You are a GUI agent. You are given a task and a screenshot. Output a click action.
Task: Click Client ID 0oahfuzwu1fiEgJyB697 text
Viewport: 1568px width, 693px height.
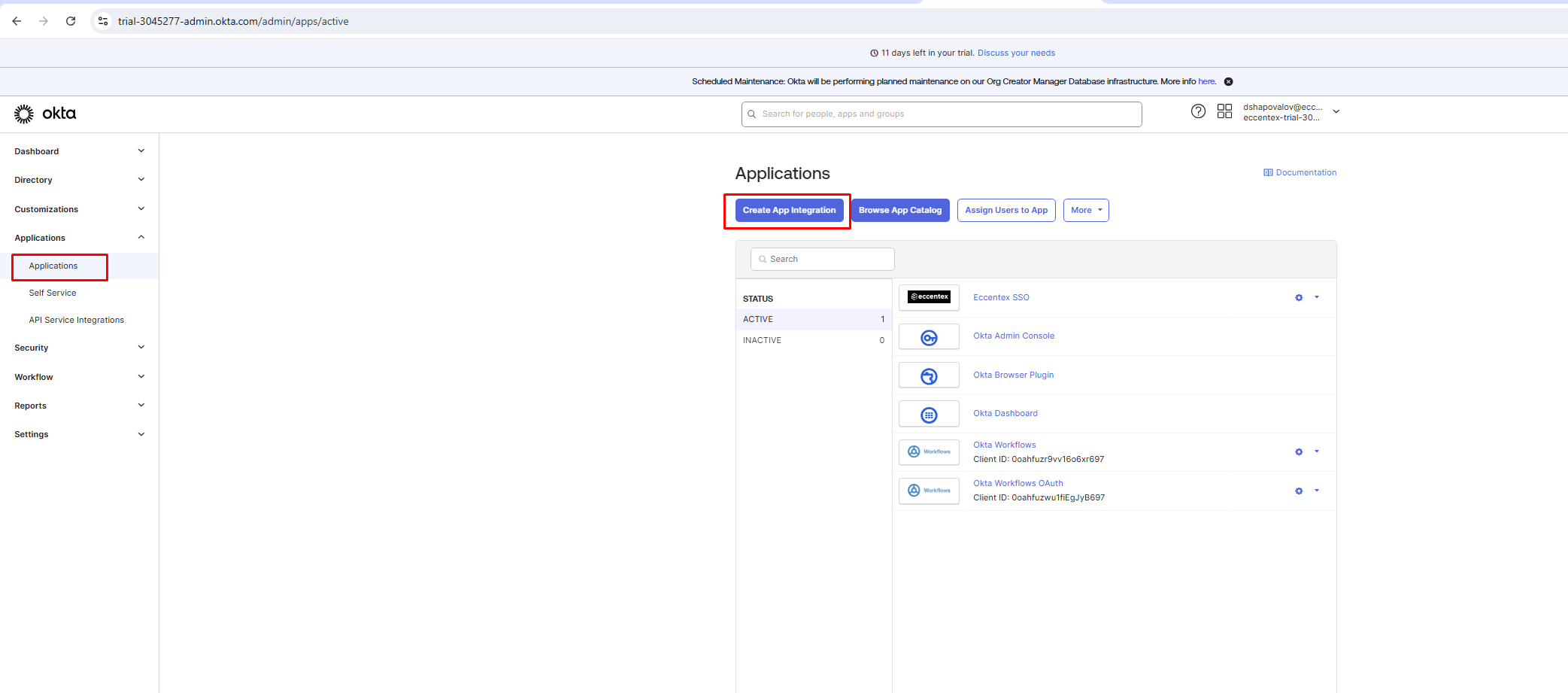click(1039, 497)
